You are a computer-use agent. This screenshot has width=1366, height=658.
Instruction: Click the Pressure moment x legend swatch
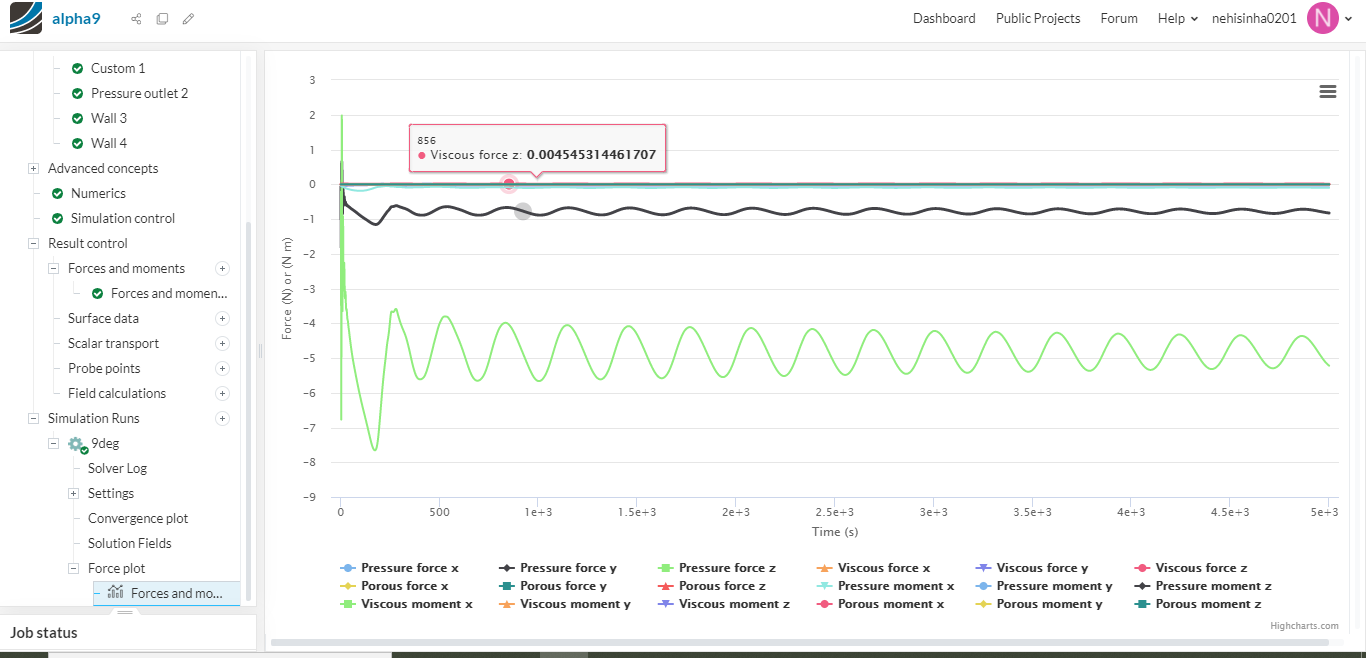coord(825,586)
